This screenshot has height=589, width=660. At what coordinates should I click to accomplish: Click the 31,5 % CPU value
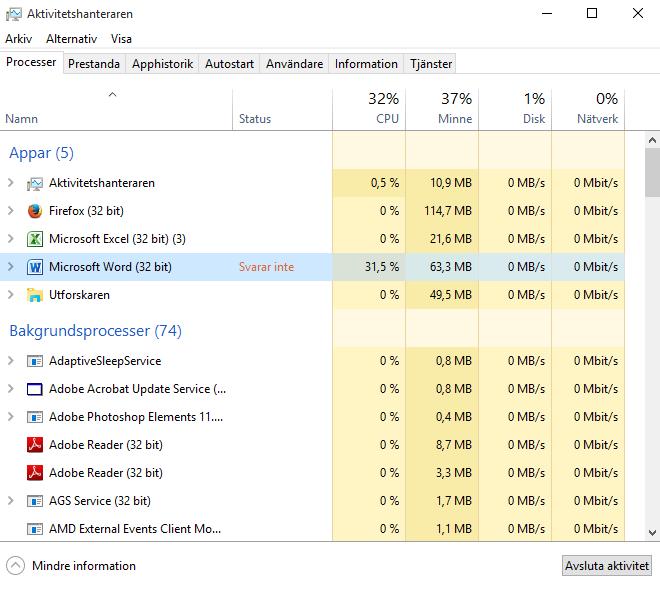tap(382, 267)
